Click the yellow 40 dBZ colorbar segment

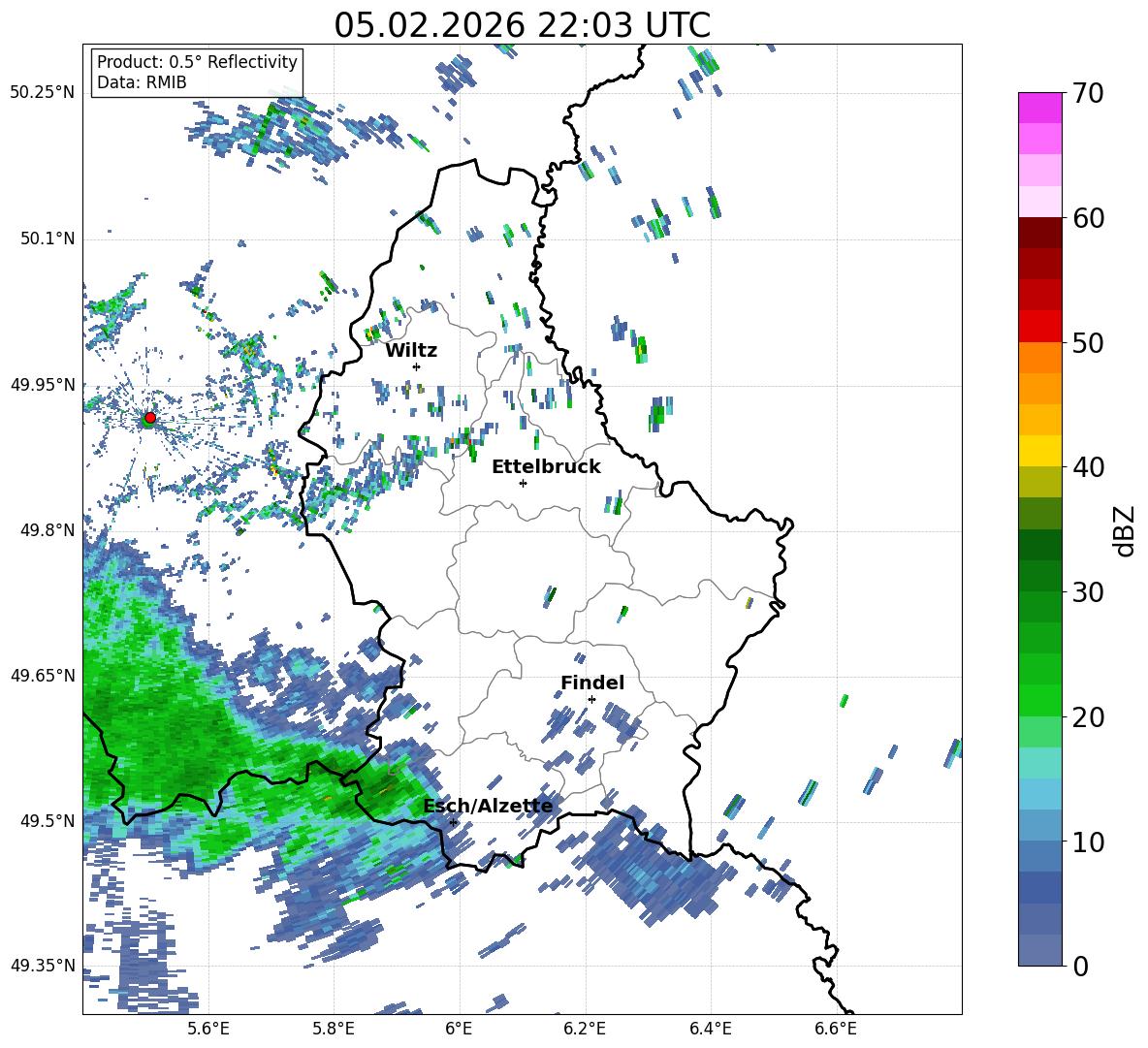1039,452
